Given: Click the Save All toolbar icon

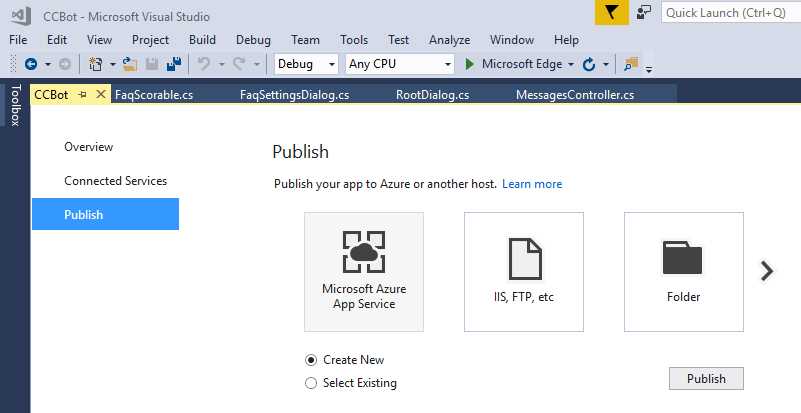Looking at the screenshot, I should click(174, 64).
